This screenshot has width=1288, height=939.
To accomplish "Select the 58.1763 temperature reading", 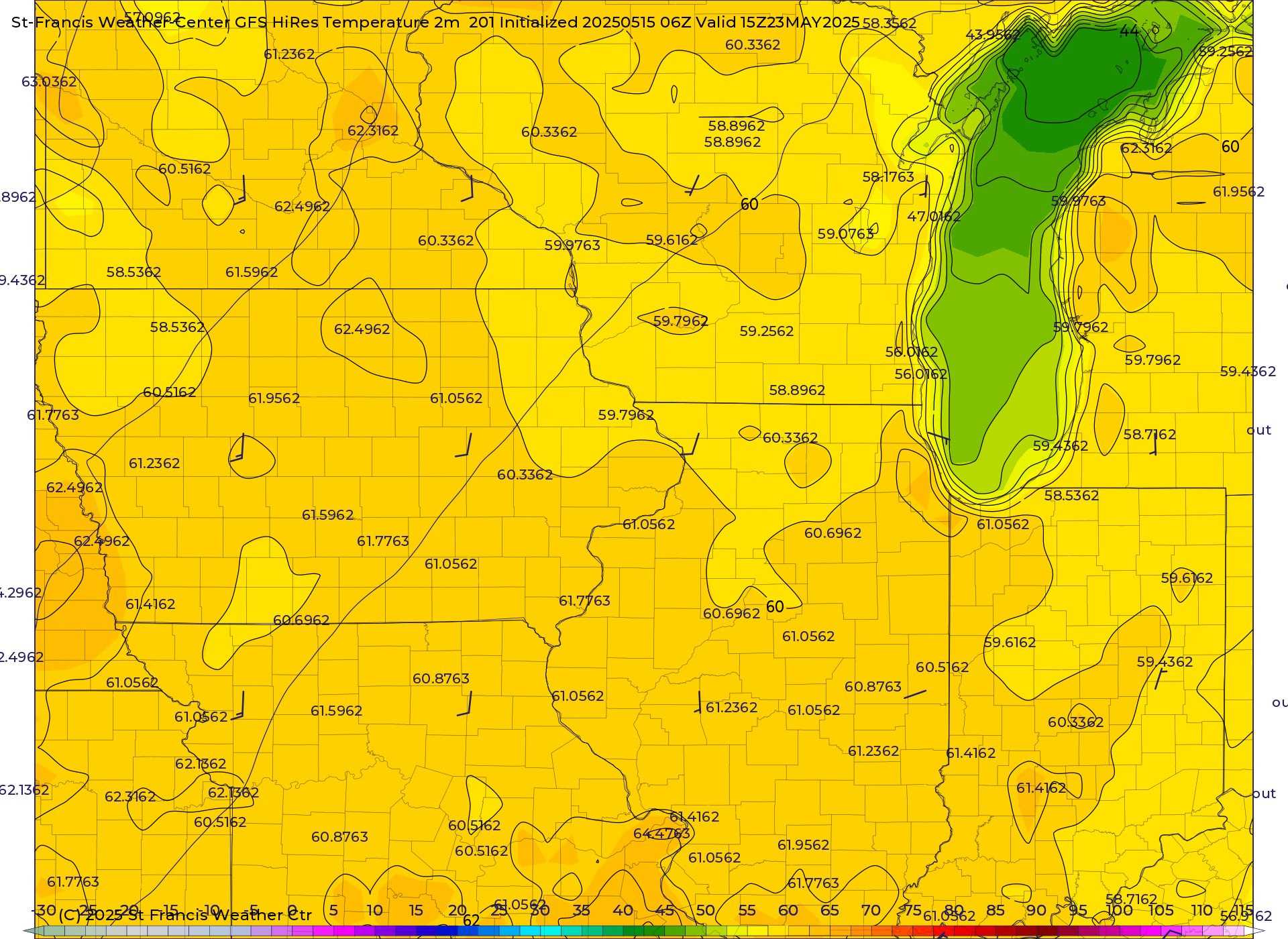I will click(x=888, y=177).
